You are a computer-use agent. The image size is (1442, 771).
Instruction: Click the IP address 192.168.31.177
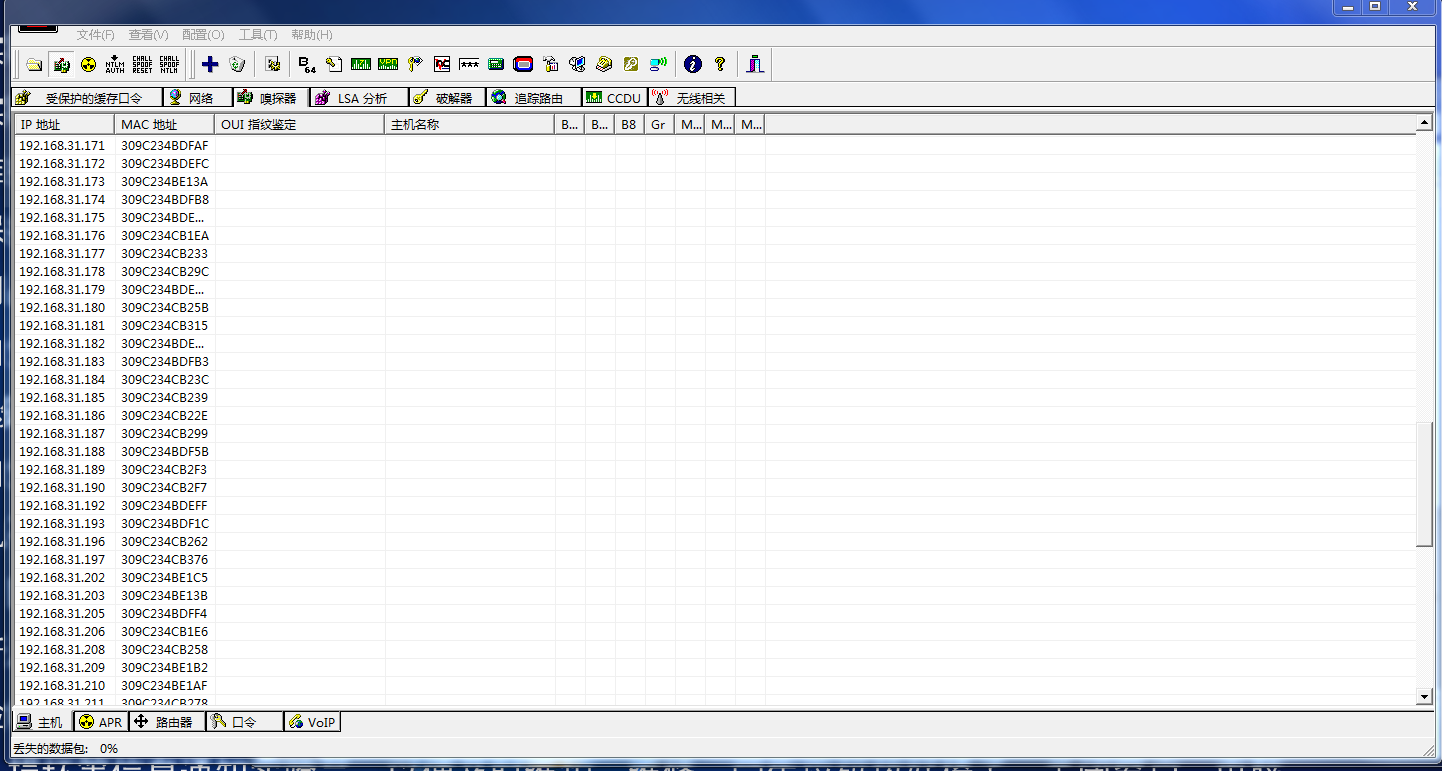pos(62,254)
